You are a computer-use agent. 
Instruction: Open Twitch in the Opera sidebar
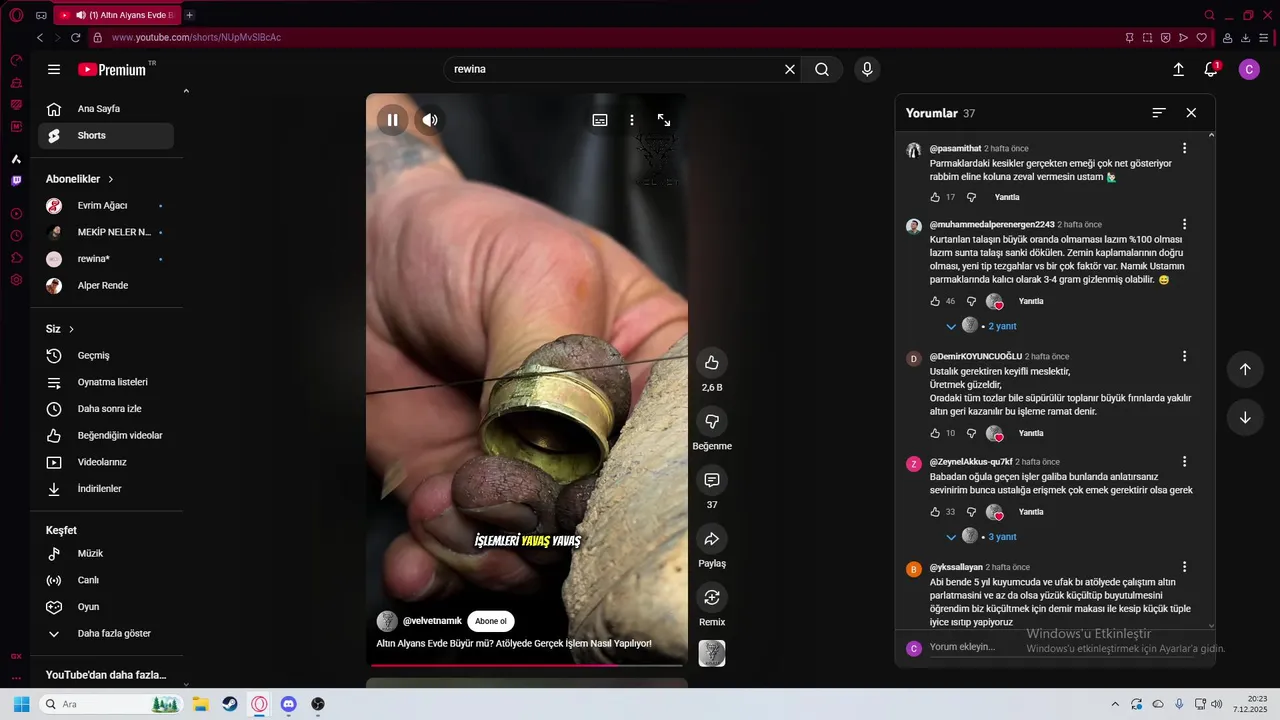16,181
